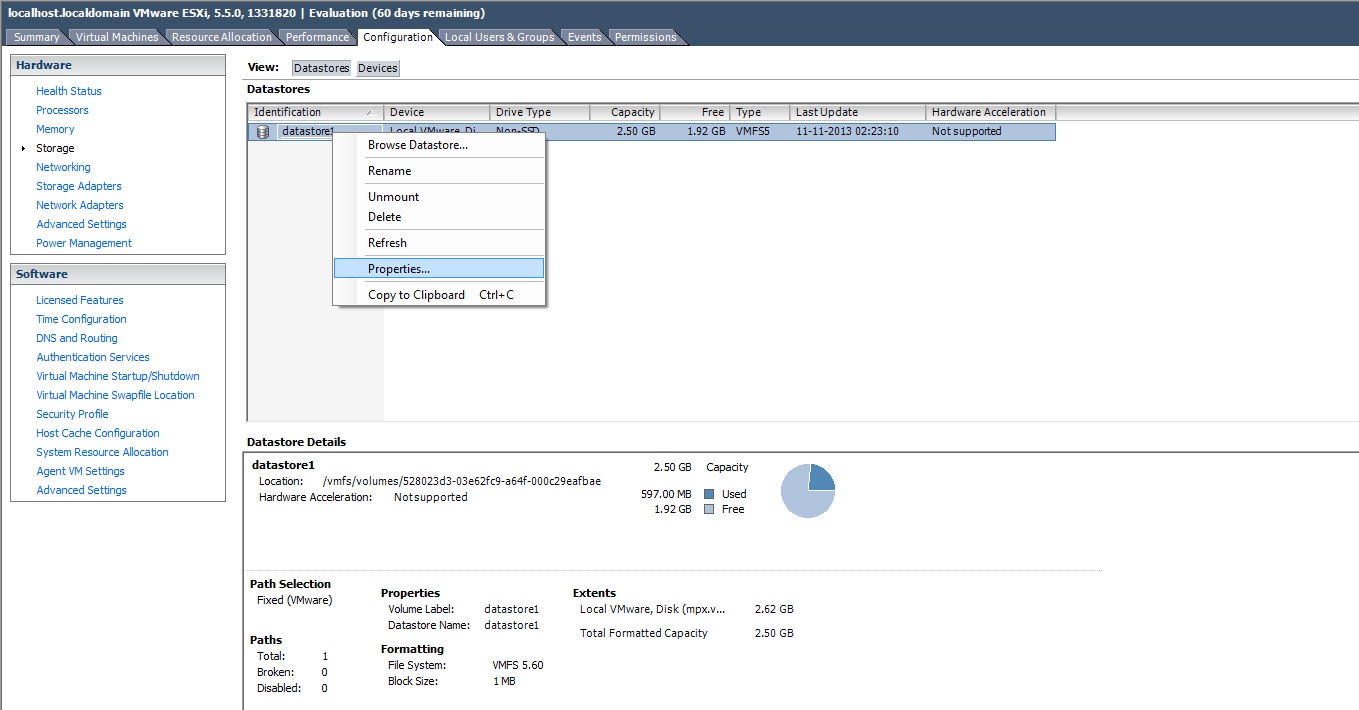Viewport: 1359px width, 710px height.
Task: Select Storage in the Hardware list
Action: (55, 148)
